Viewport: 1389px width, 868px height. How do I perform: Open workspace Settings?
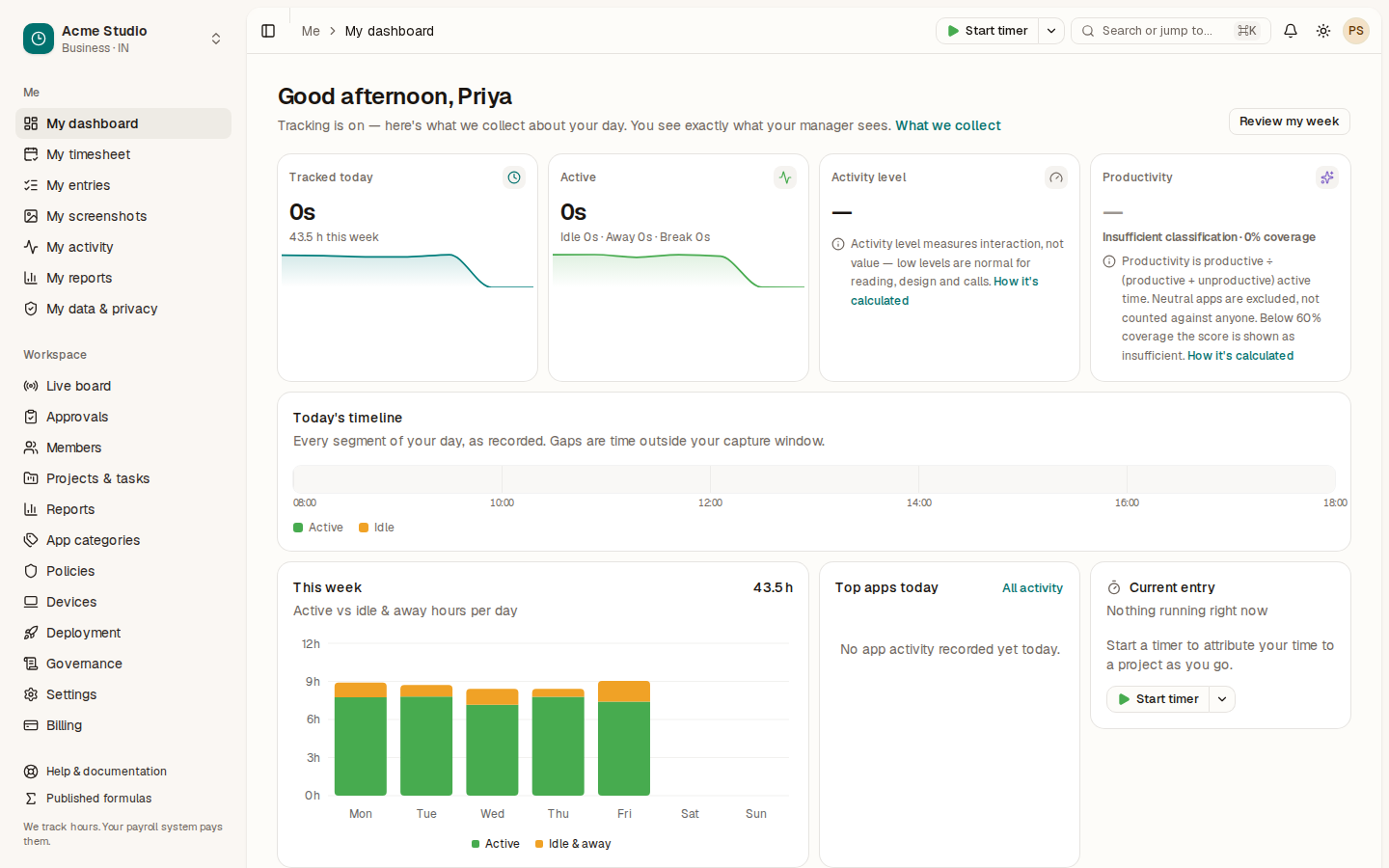click(123, 694)
